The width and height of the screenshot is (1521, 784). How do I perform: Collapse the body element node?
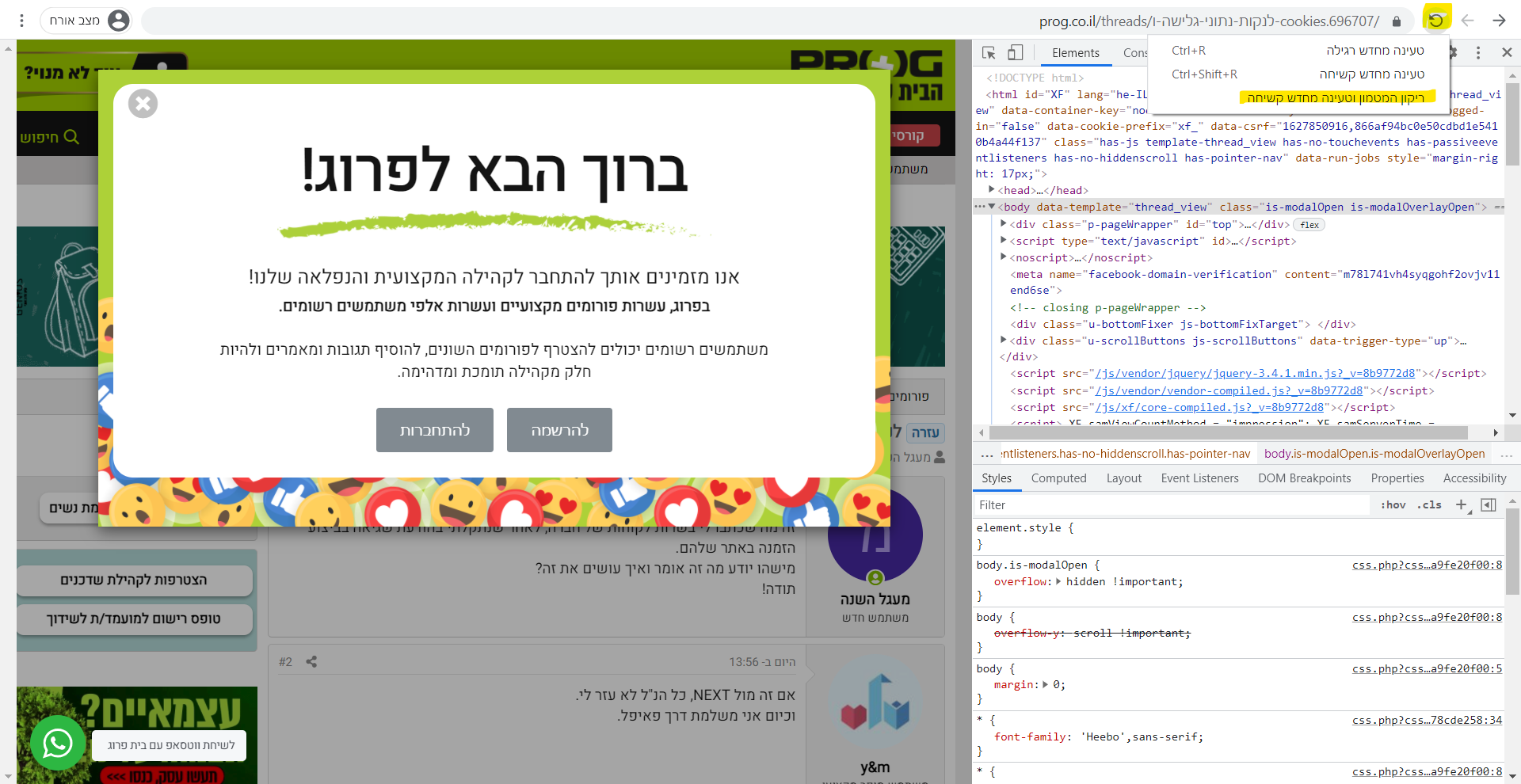pyautogui.click(x=992, y=207)
